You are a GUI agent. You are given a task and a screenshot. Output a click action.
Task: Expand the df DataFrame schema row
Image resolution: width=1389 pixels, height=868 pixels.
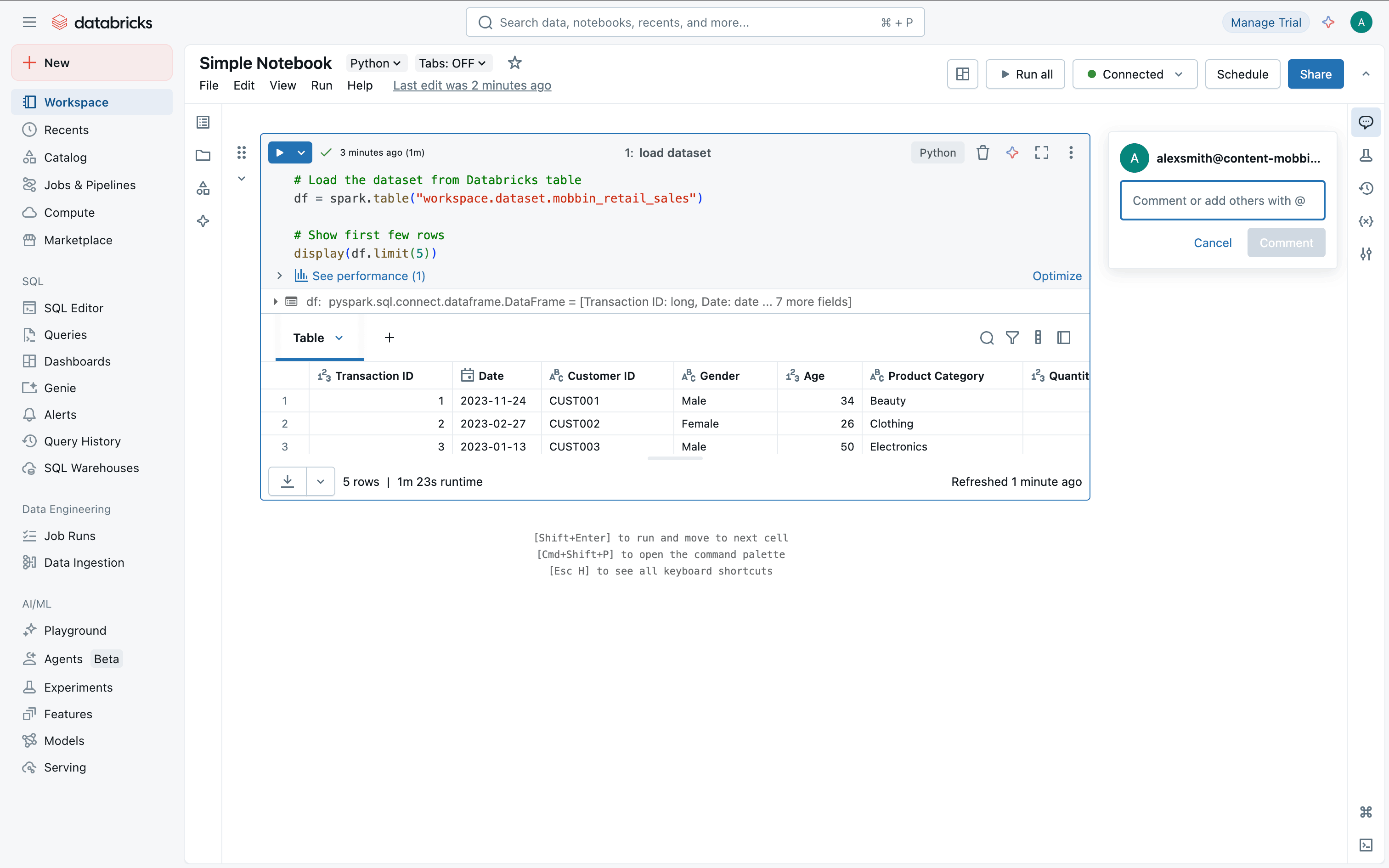[x=276, y=301]
